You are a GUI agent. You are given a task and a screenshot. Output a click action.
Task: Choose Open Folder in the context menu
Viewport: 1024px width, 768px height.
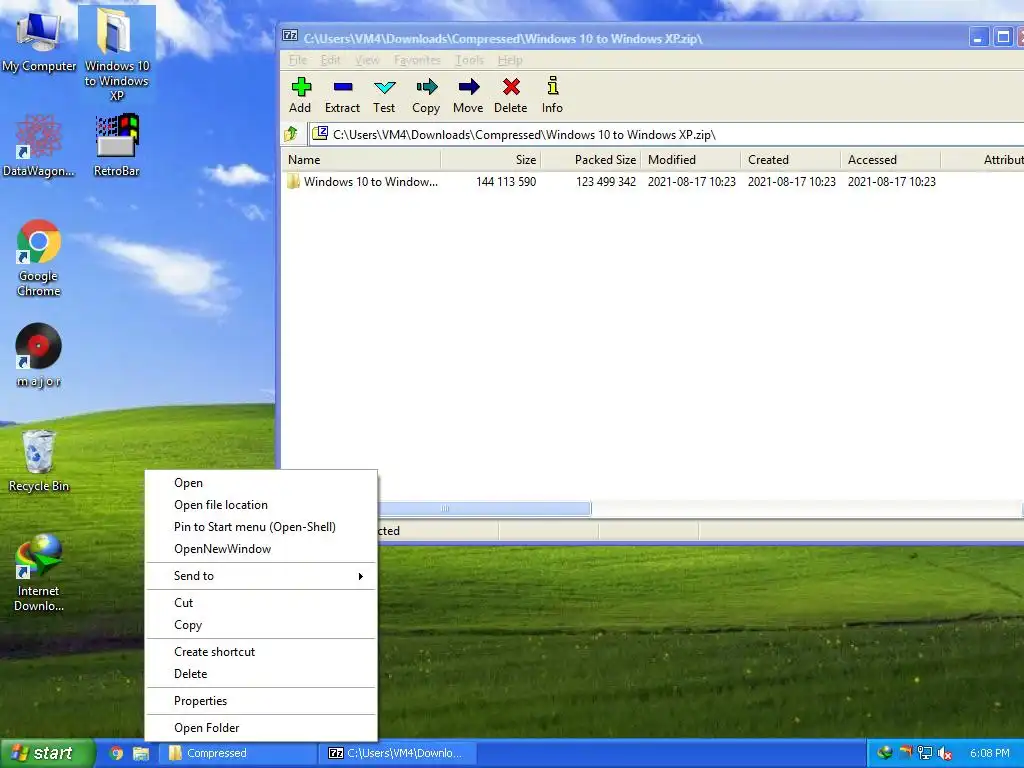pyautogui.click(x=261, y=728)
